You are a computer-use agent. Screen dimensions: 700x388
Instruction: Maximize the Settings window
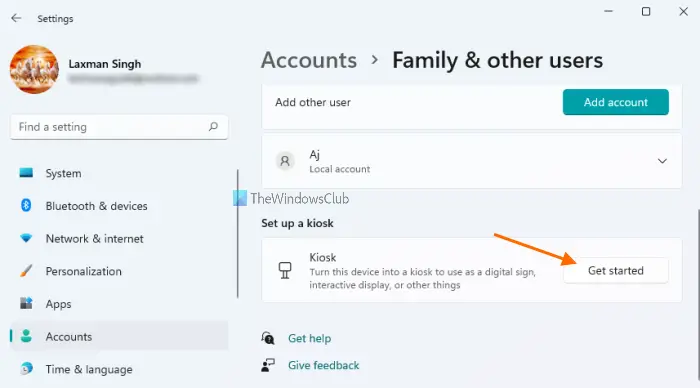click(646, 12)
